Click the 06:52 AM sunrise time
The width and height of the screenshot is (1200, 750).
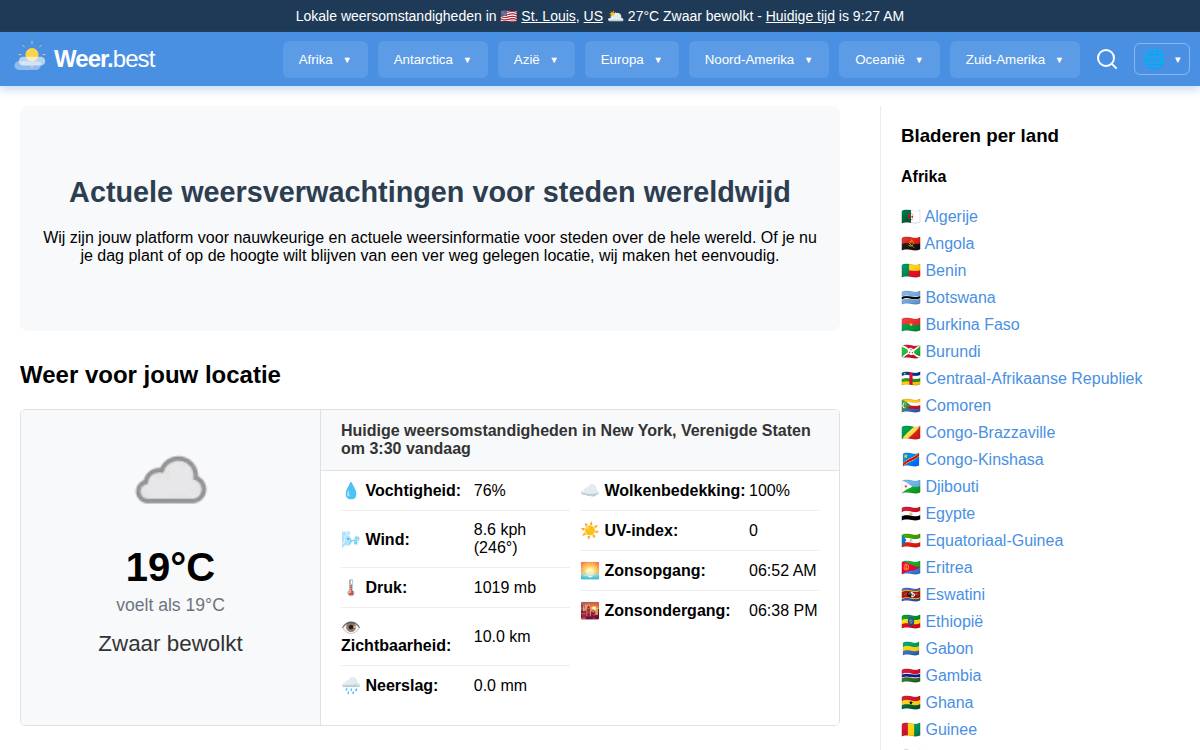click(x=783, y=571)
